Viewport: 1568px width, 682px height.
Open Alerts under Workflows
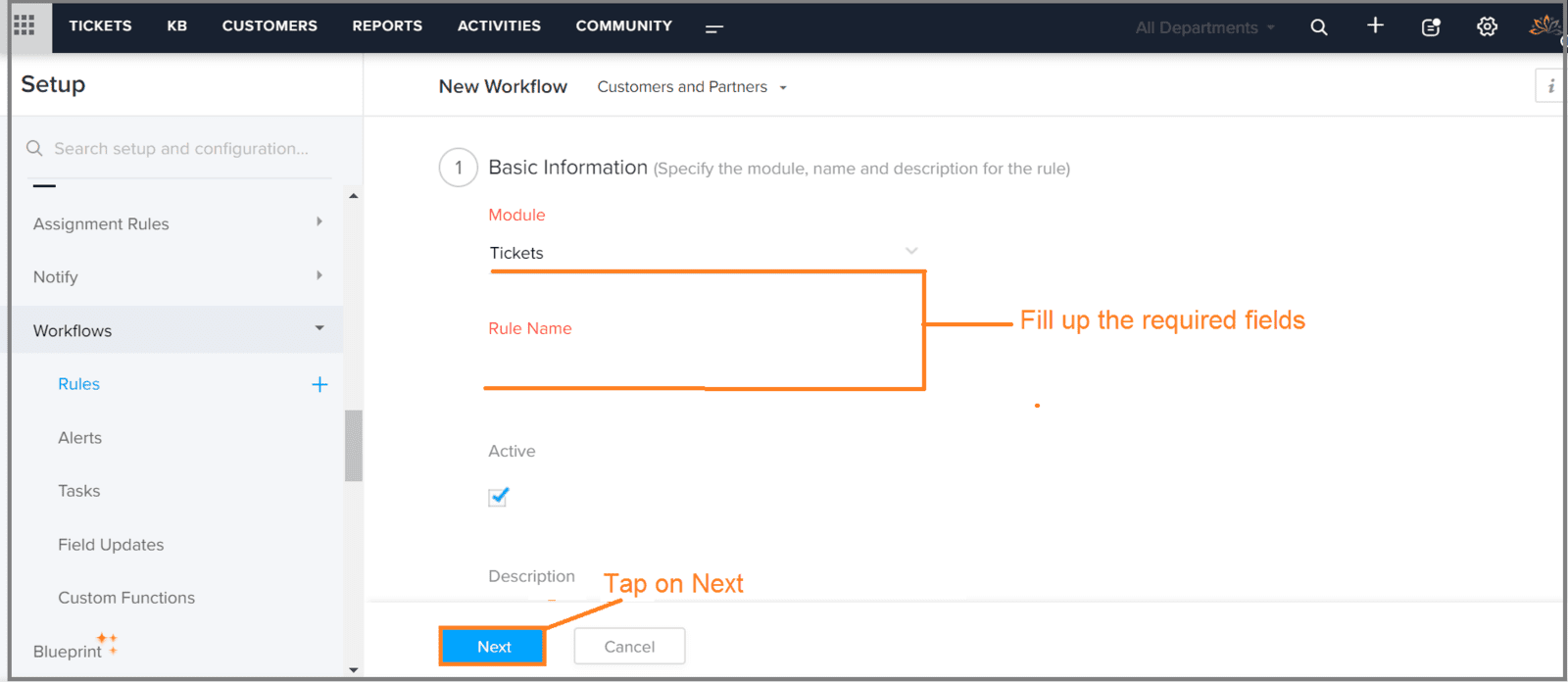point(79,438)
